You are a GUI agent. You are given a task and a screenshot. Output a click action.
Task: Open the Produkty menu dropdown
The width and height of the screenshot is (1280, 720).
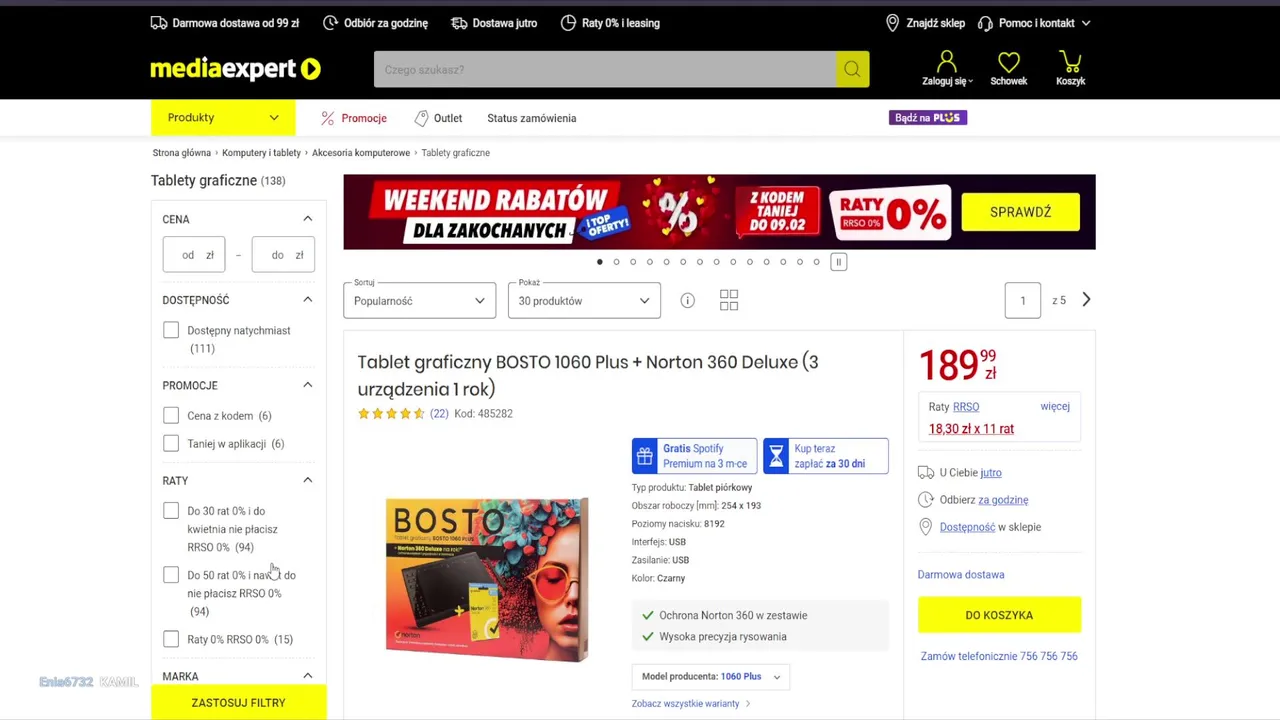click(x=223, y=118)
